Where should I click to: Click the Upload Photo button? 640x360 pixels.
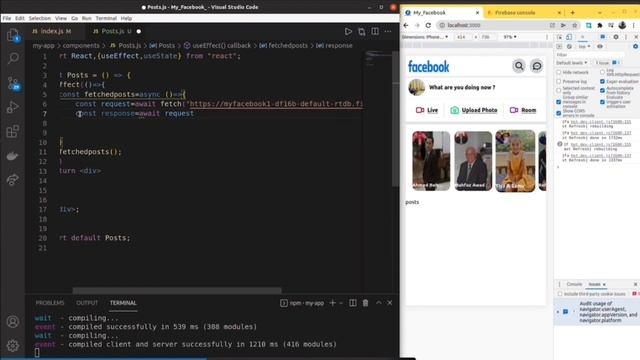pyautogui.click(x=474, y=110)
